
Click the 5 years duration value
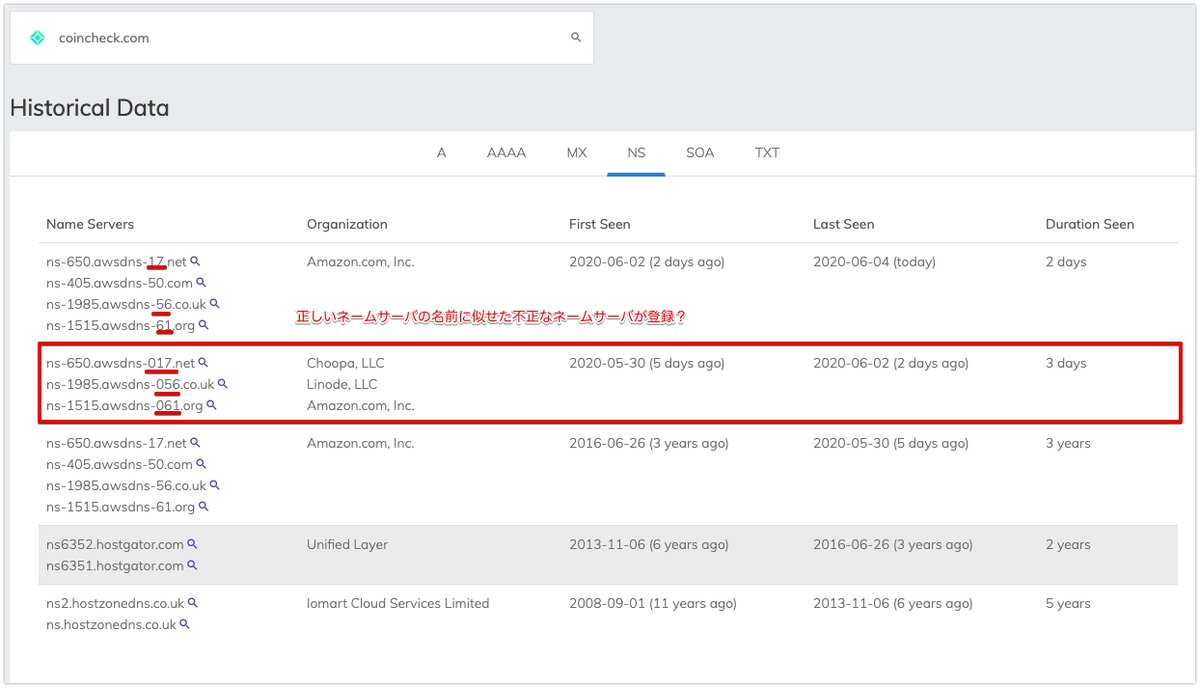[x=1068, y=603]
